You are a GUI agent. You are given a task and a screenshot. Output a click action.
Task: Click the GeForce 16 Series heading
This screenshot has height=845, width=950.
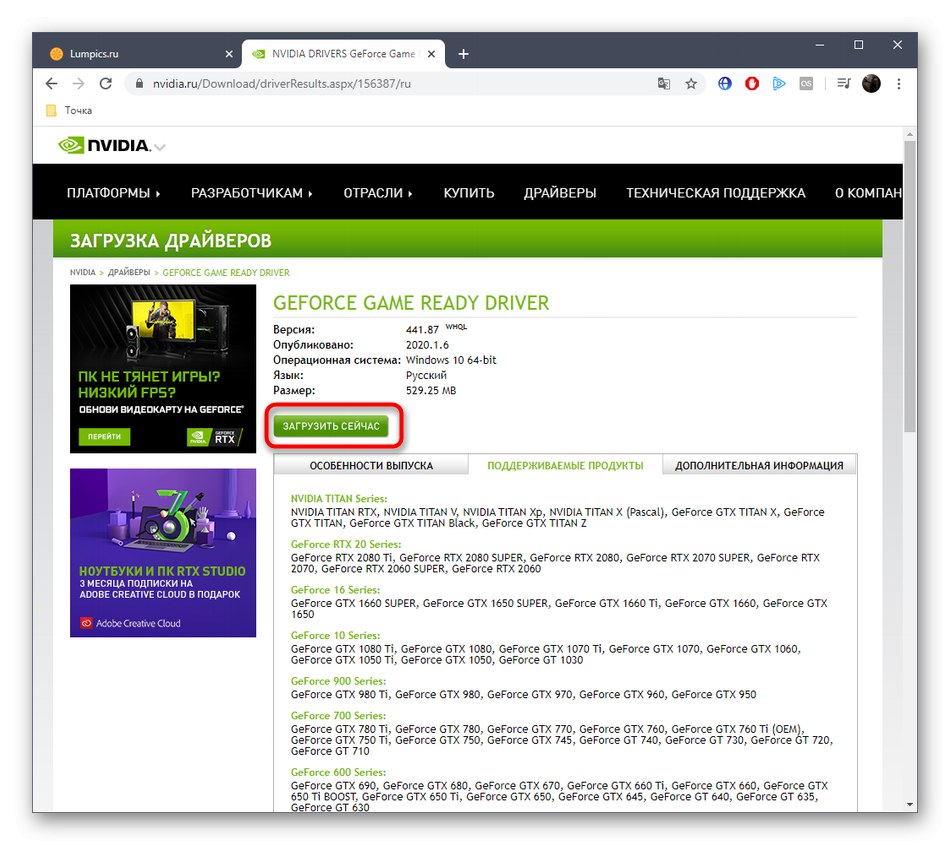(x=335, y=589)
